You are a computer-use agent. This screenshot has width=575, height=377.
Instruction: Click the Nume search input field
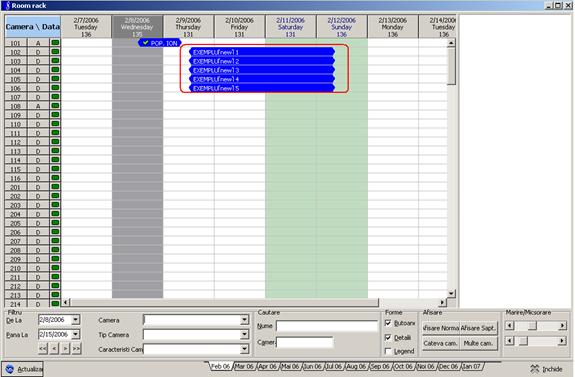click(x=327, y=326)
